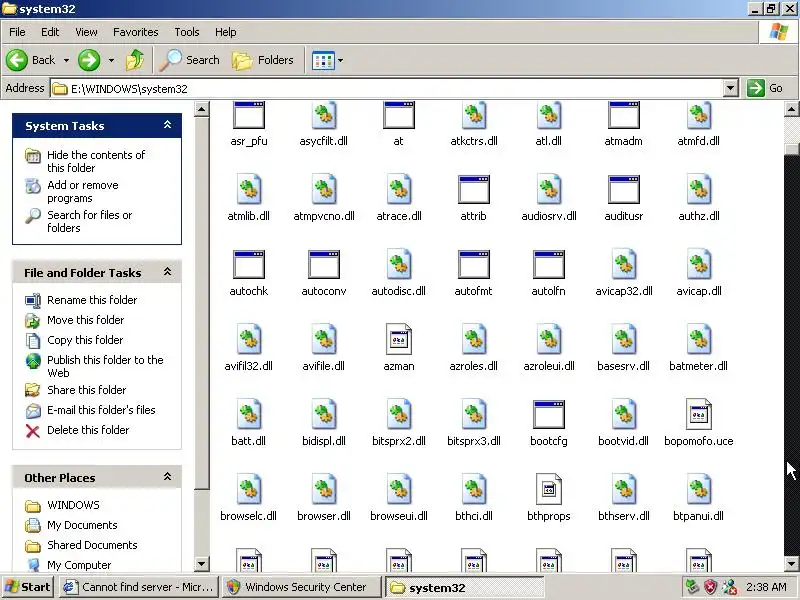Click Search for files or folders
This screenshot has height=600, width=800.
tap(90, 221)
